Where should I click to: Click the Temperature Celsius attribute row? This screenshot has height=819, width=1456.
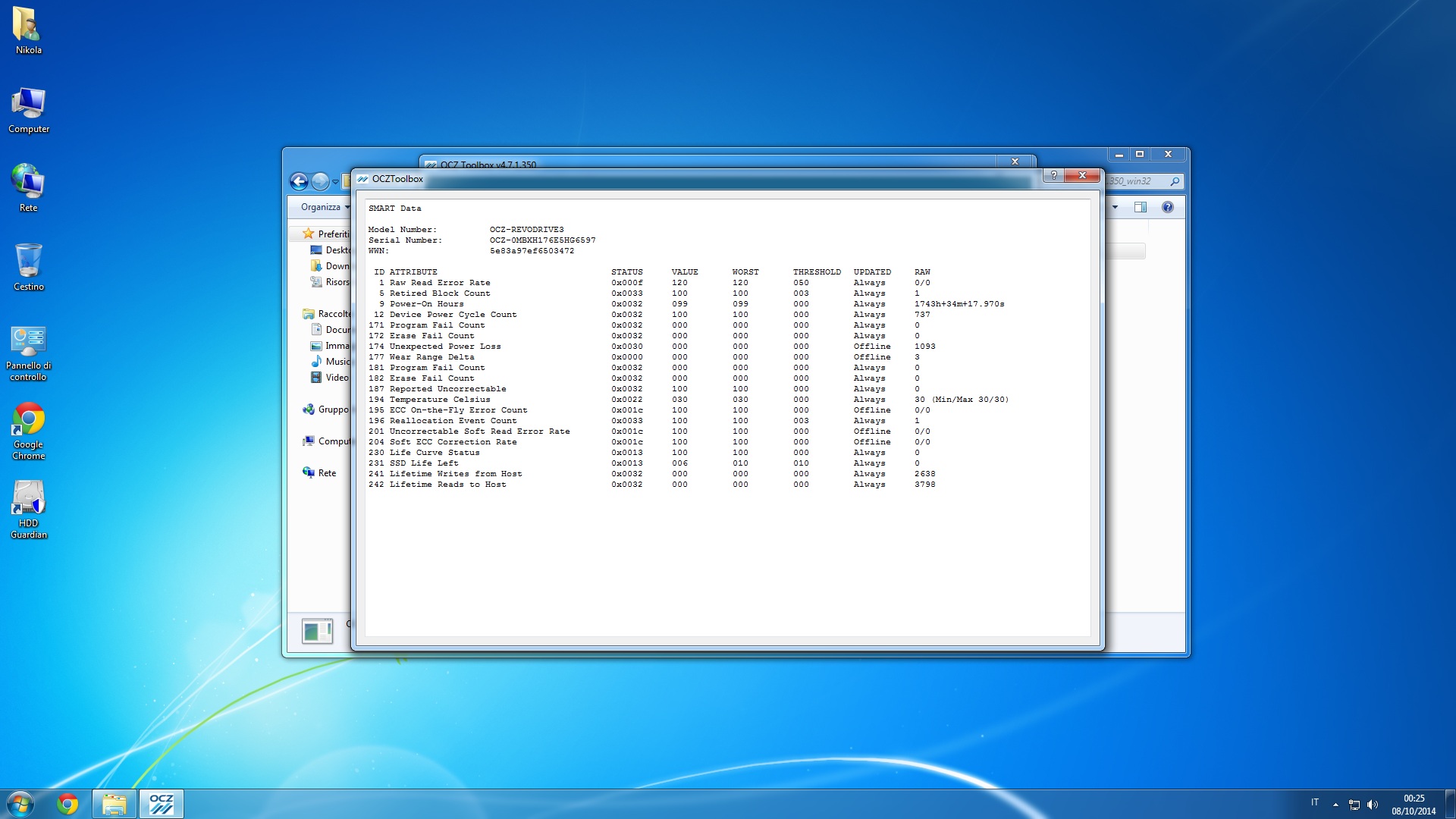pyautogui.click(x=689, y=400)
